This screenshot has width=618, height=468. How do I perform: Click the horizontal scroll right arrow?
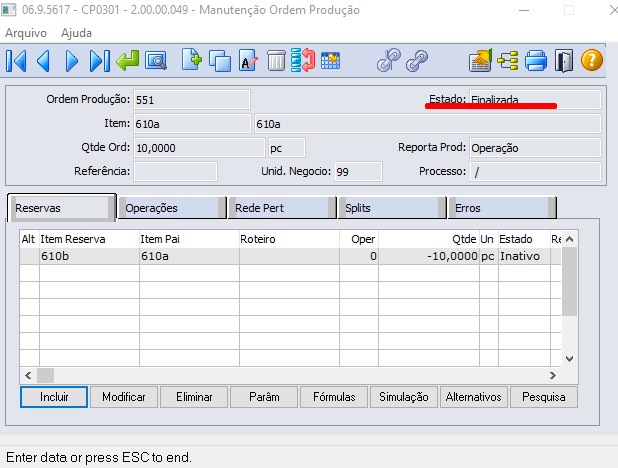click(553, 375)
